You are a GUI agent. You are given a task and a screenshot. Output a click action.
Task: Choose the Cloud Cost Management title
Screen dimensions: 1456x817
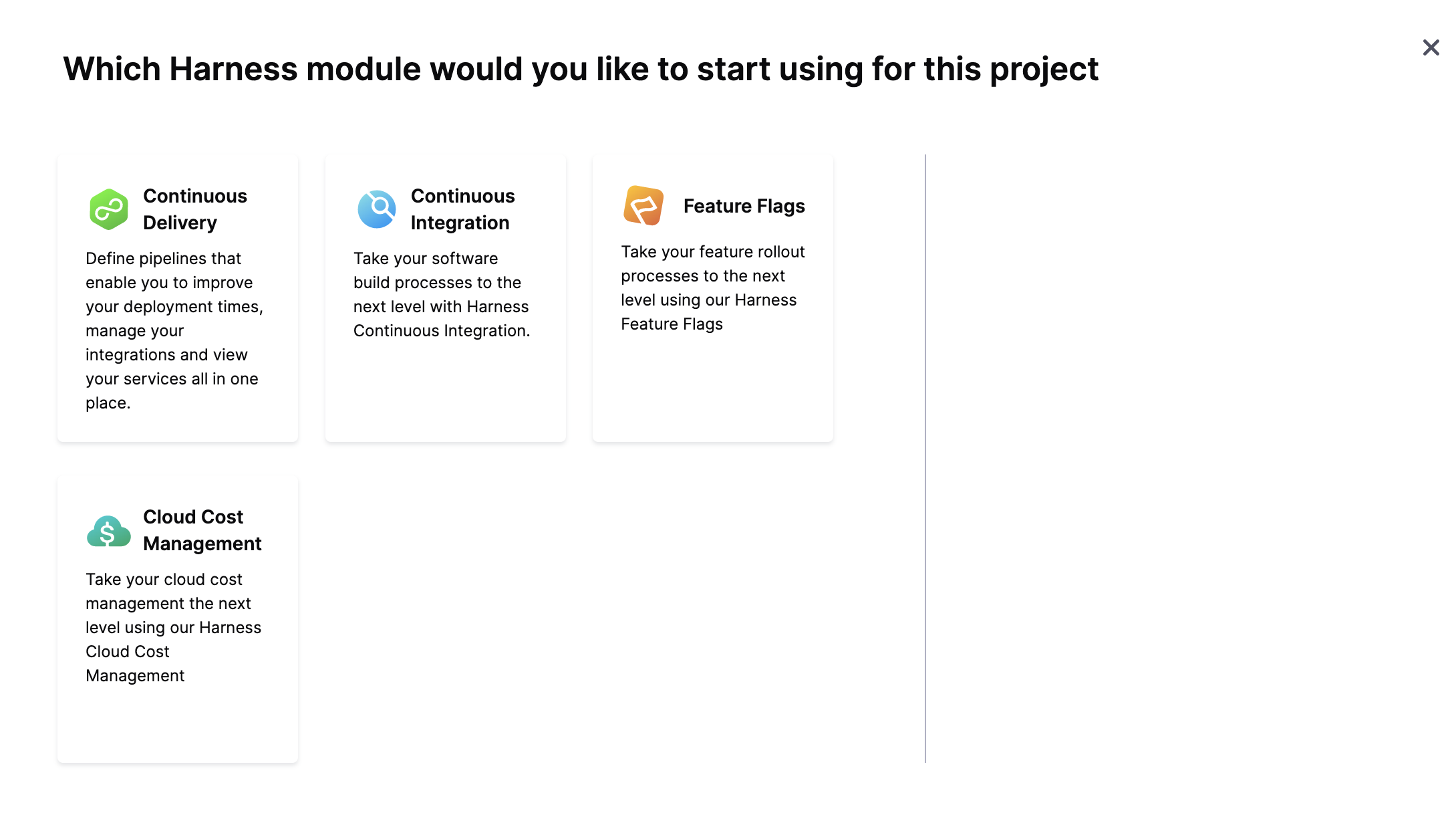pyautogui.click(x=202, y=530)
